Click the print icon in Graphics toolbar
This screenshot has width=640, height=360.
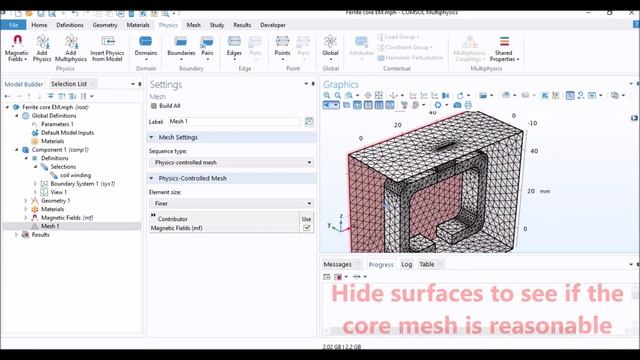click(x=468, y=105)
